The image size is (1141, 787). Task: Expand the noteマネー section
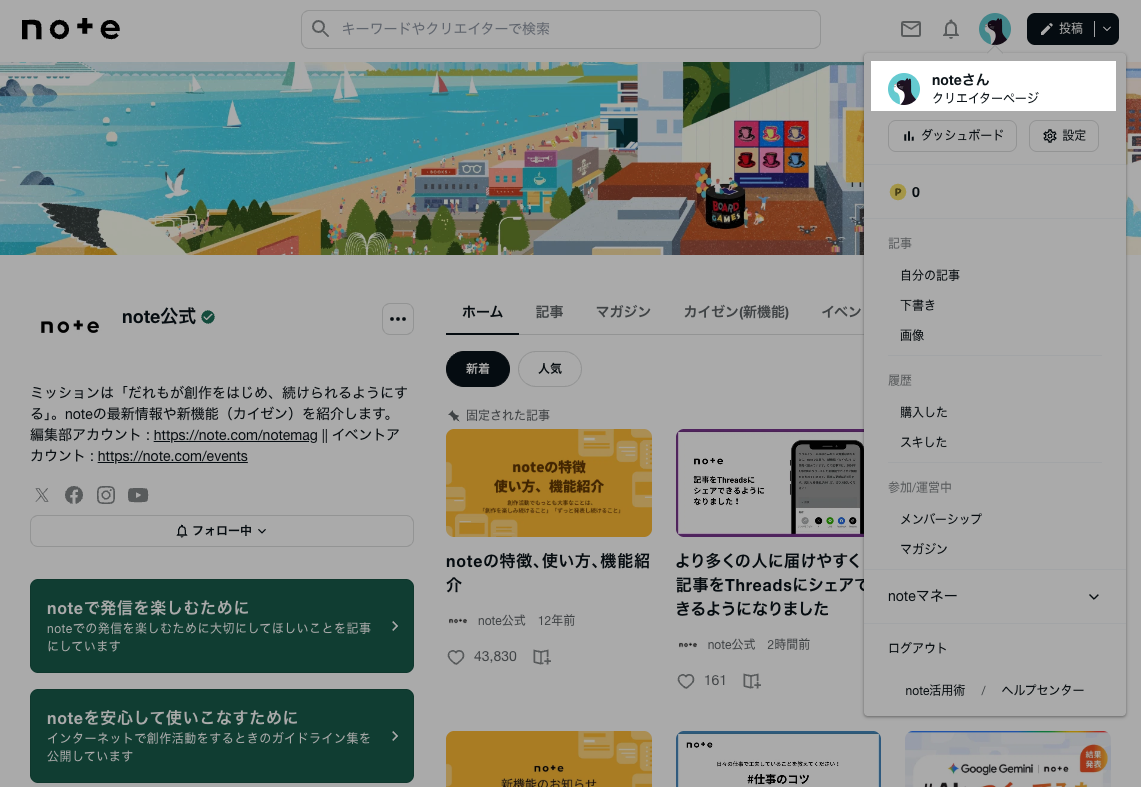point(994,596)
